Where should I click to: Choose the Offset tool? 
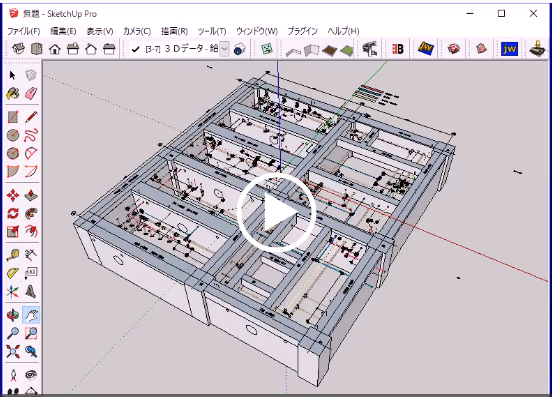pos(31,232)
